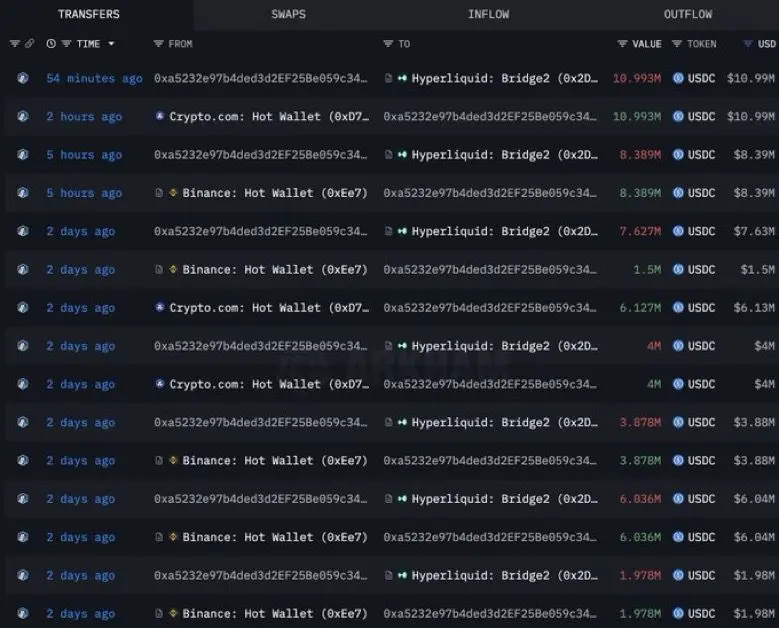Open the TO column filter
This screenshot has width=779, height=628.
[x=388, y=44]
